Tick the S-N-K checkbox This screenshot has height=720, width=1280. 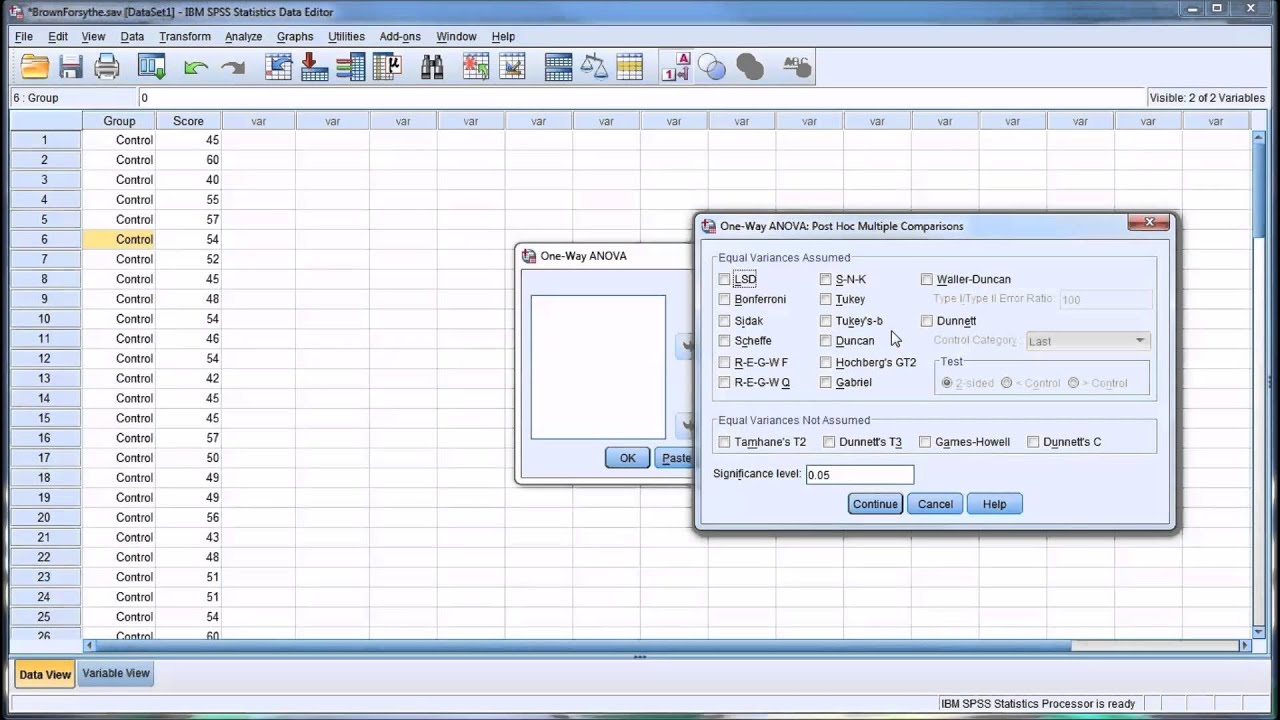(x=825, y=279)
